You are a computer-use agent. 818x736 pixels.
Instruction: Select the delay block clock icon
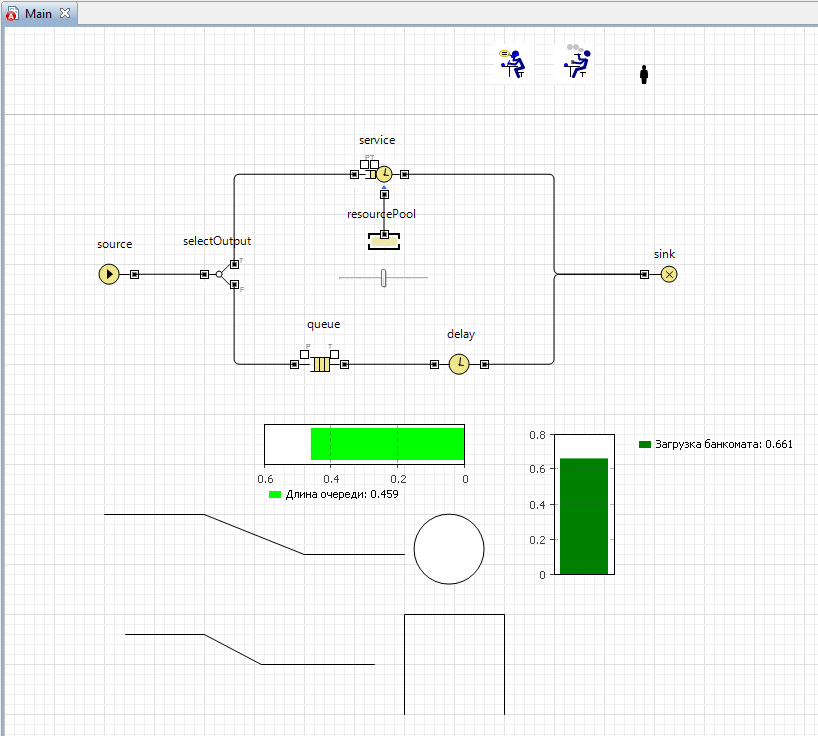pyautogui.click(x=459, y=364)
